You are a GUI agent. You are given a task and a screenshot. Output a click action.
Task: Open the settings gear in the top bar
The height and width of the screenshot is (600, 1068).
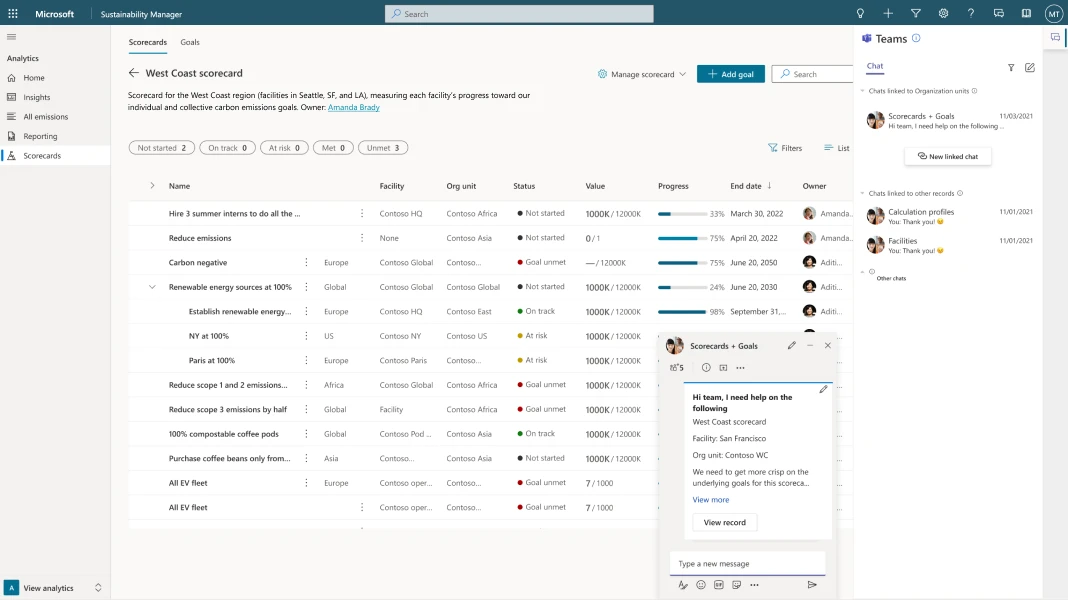(x=941, y=13)
